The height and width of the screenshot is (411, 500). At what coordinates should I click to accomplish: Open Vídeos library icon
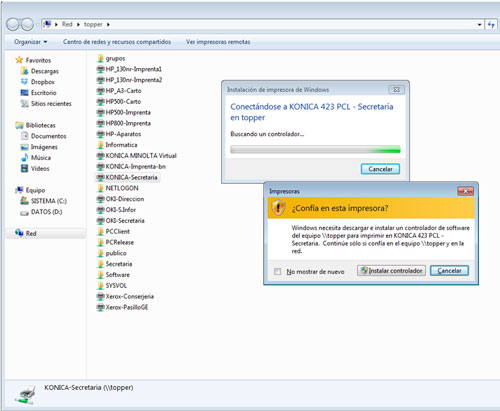point(24,169)
